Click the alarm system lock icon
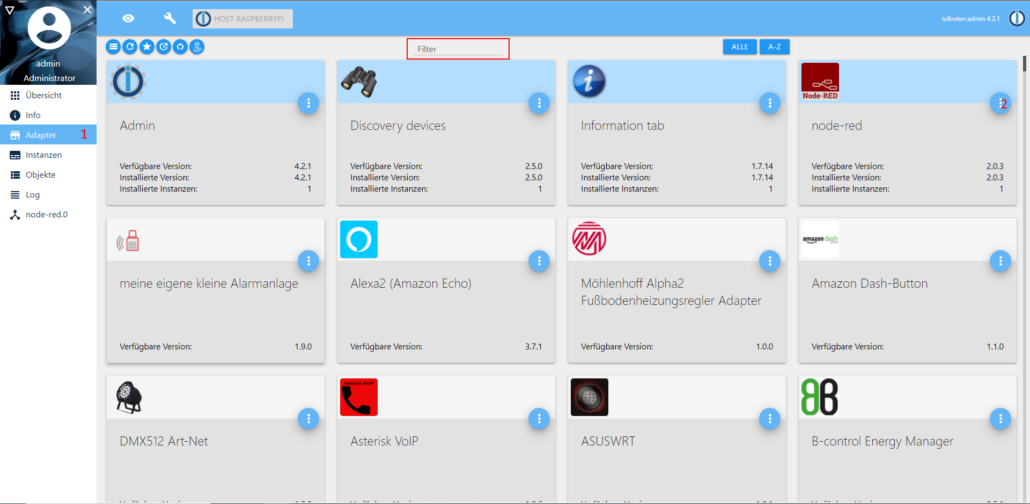The width and height of the screenshot is (1030, 504). click(129, 241)
